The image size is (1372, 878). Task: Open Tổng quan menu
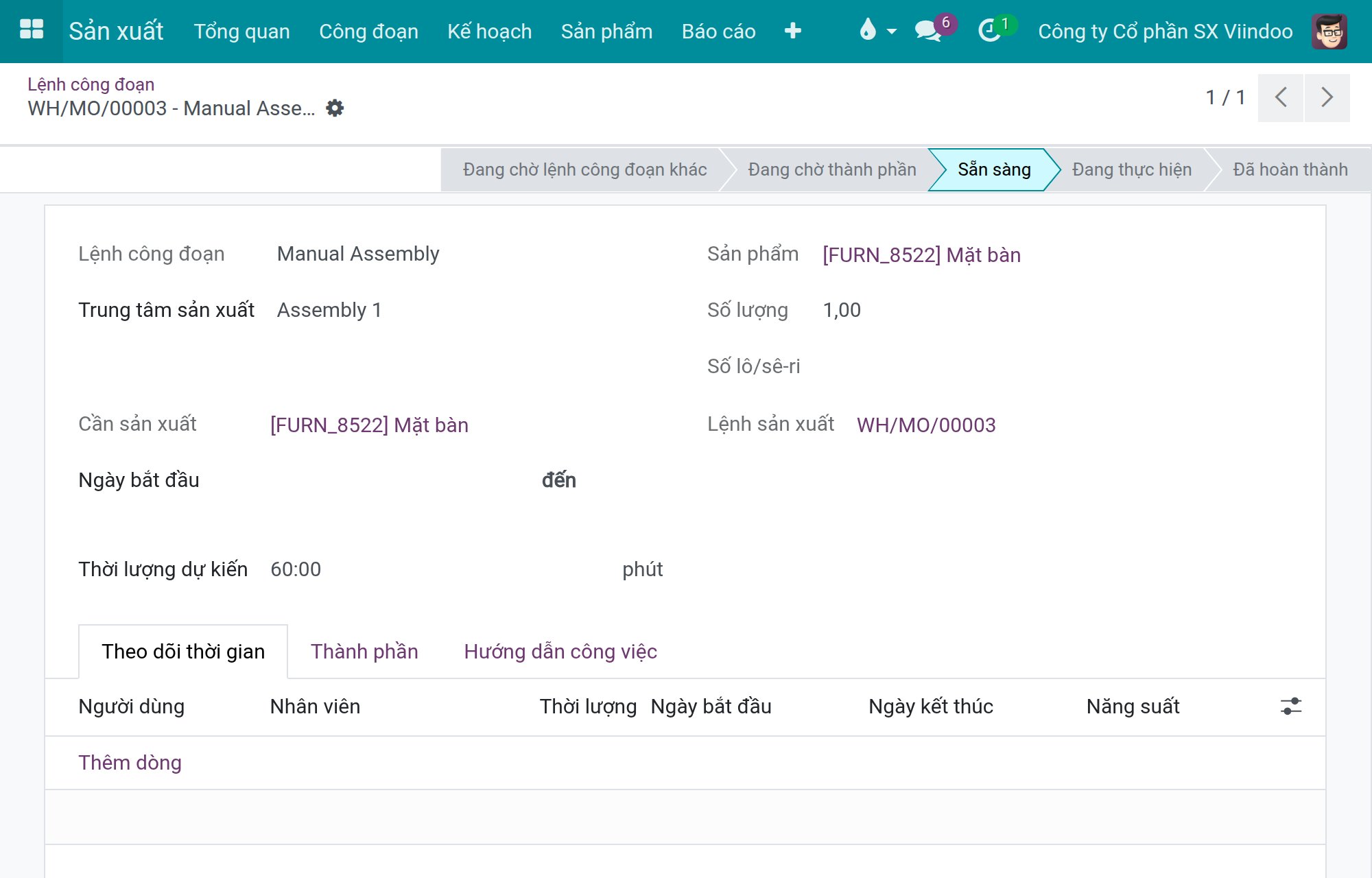click(x=241, y=31)
